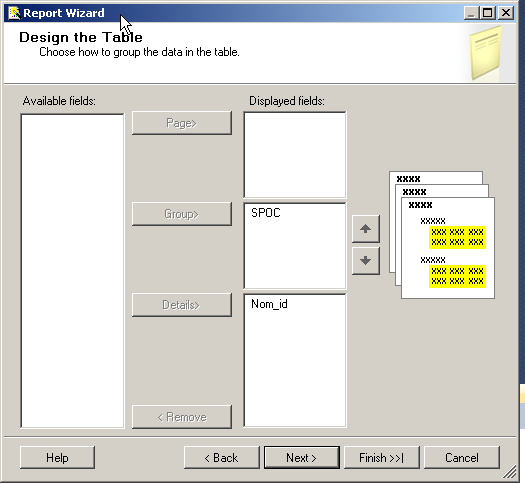The height and width of the screenshot is (485, 525).
Task: Open Help for the wizard
Action: [x=57, y=458]
